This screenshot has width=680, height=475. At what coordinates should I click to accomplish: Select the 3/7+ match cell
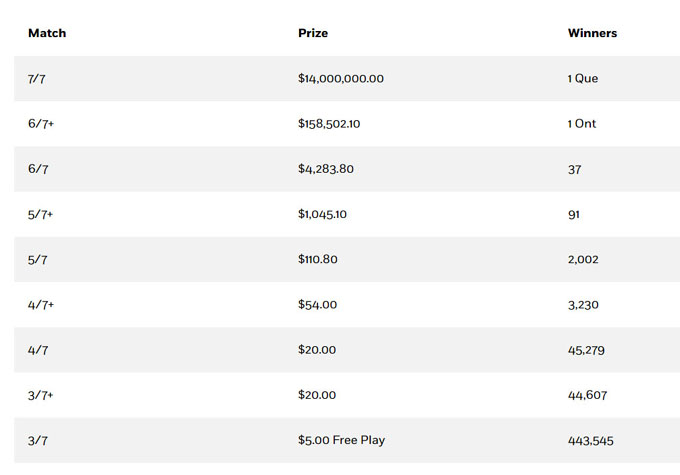pyautogui.click(x=41, y=395)
